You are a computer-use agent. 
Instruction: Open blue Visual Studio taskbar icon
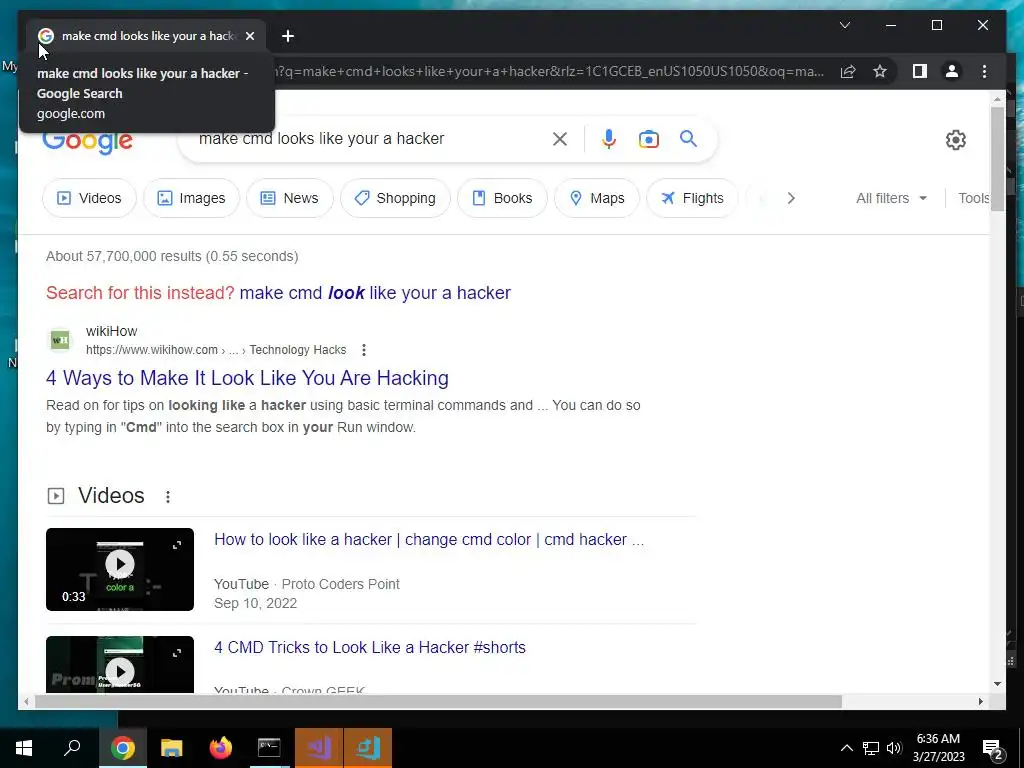368,748
